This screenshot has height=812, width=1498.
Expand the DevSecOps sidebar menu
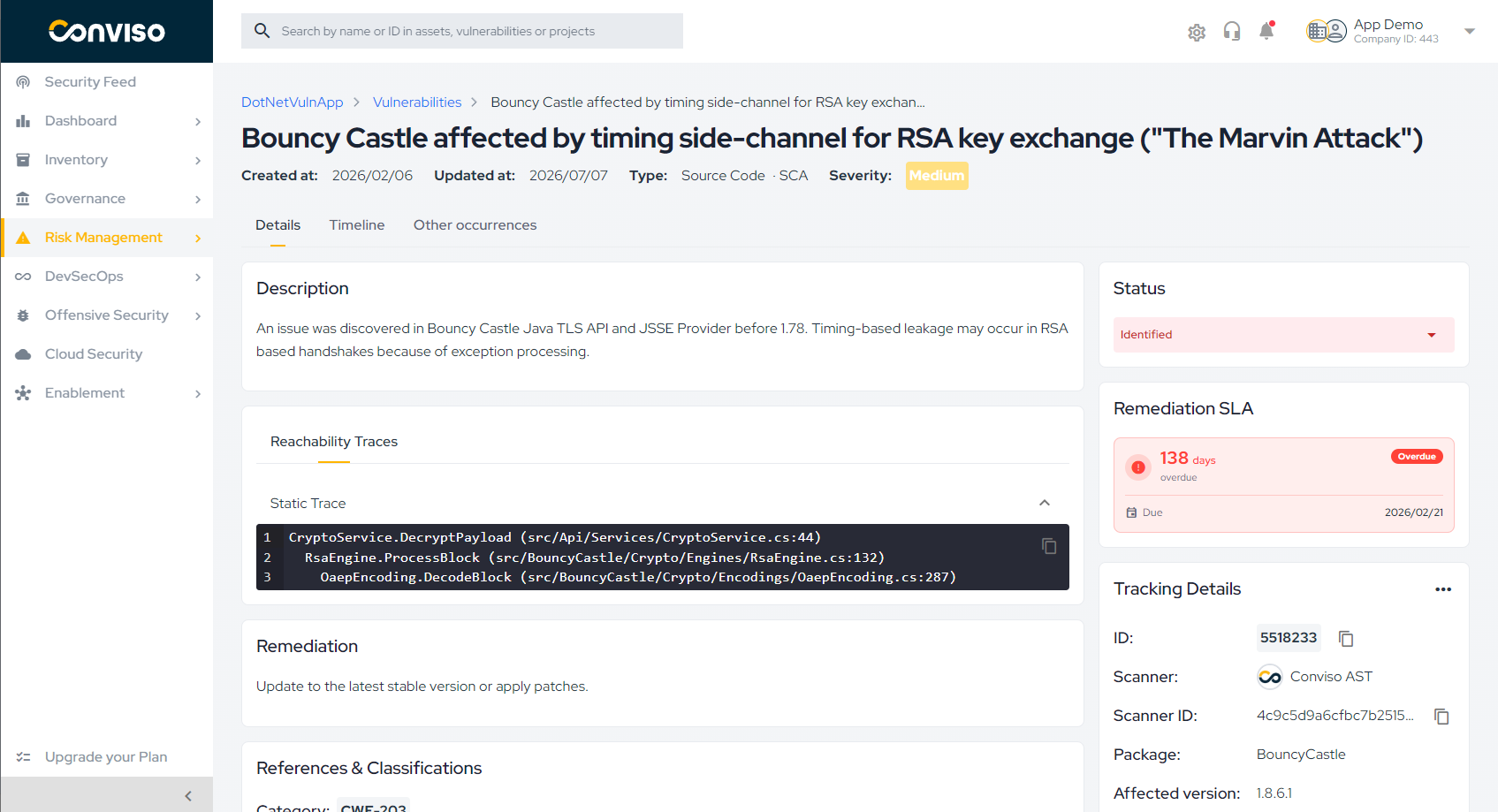(107, 277)
